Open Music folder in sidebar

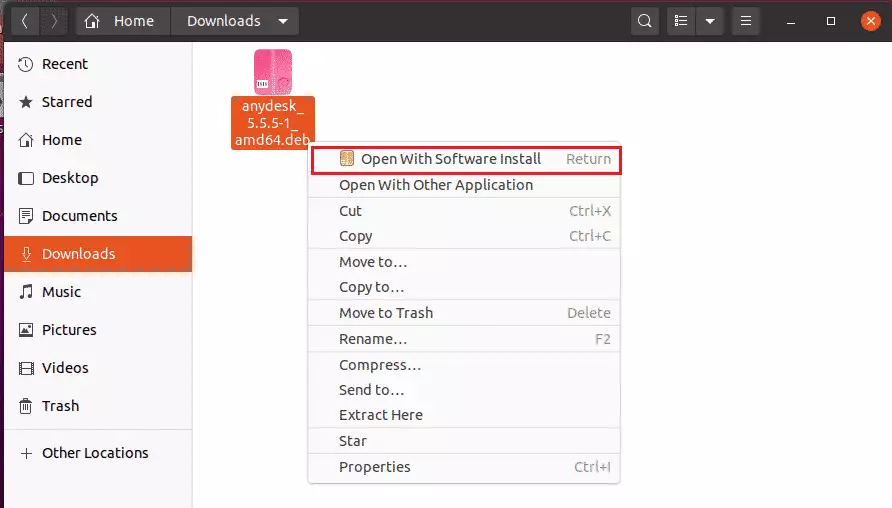coord(98,292)
